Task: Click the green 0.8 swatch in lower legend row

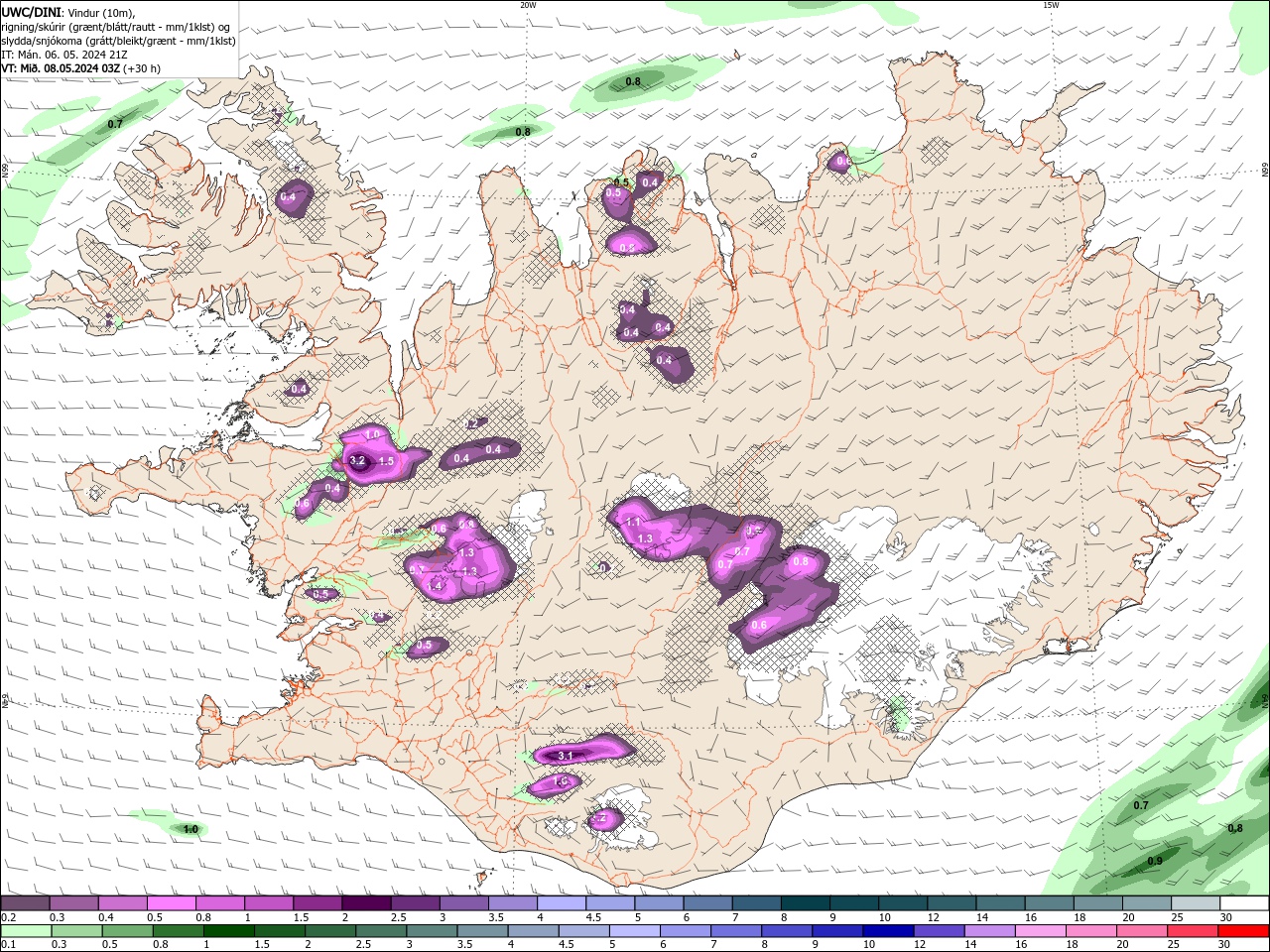Action: 178,931
